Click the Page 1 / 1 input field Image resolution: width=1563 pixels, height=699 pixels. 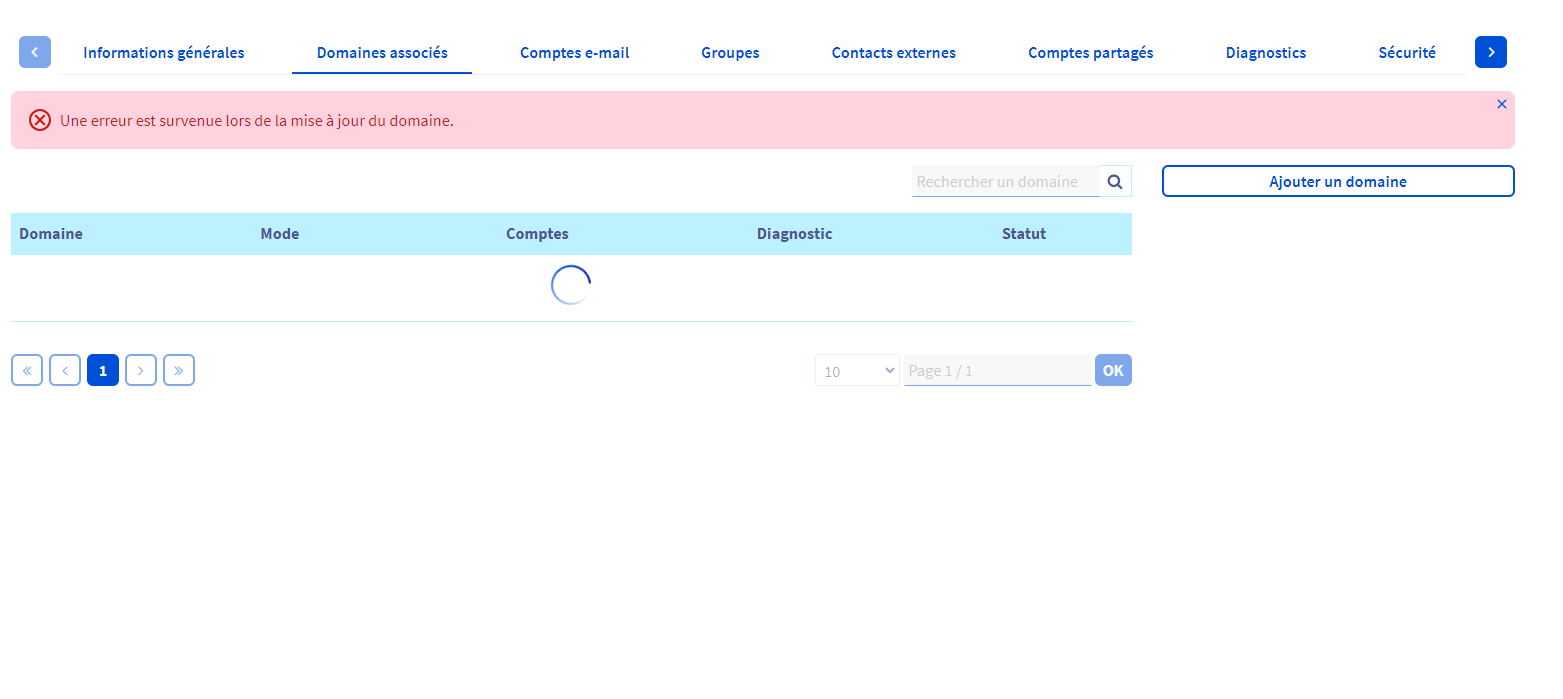coord(996,371)
